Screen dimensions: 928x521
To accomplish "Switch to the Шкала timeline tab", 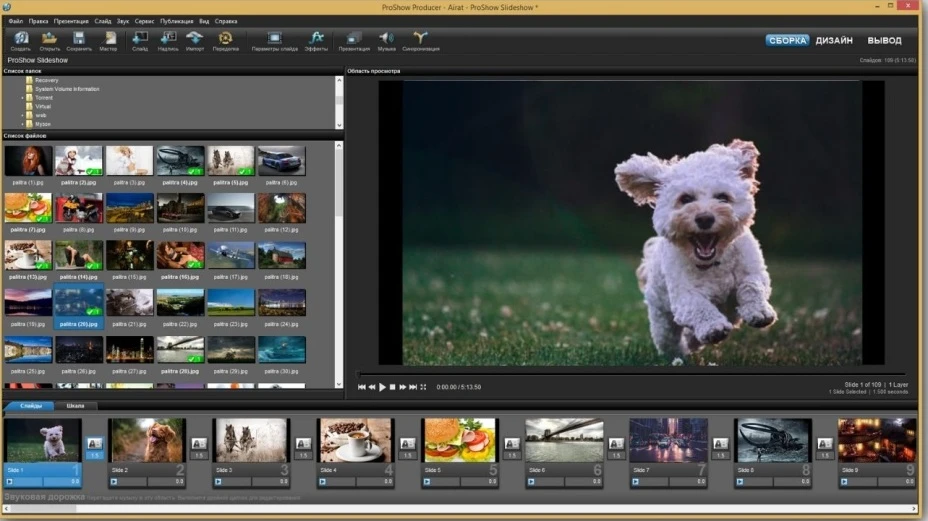I will [x=76, y=406].
